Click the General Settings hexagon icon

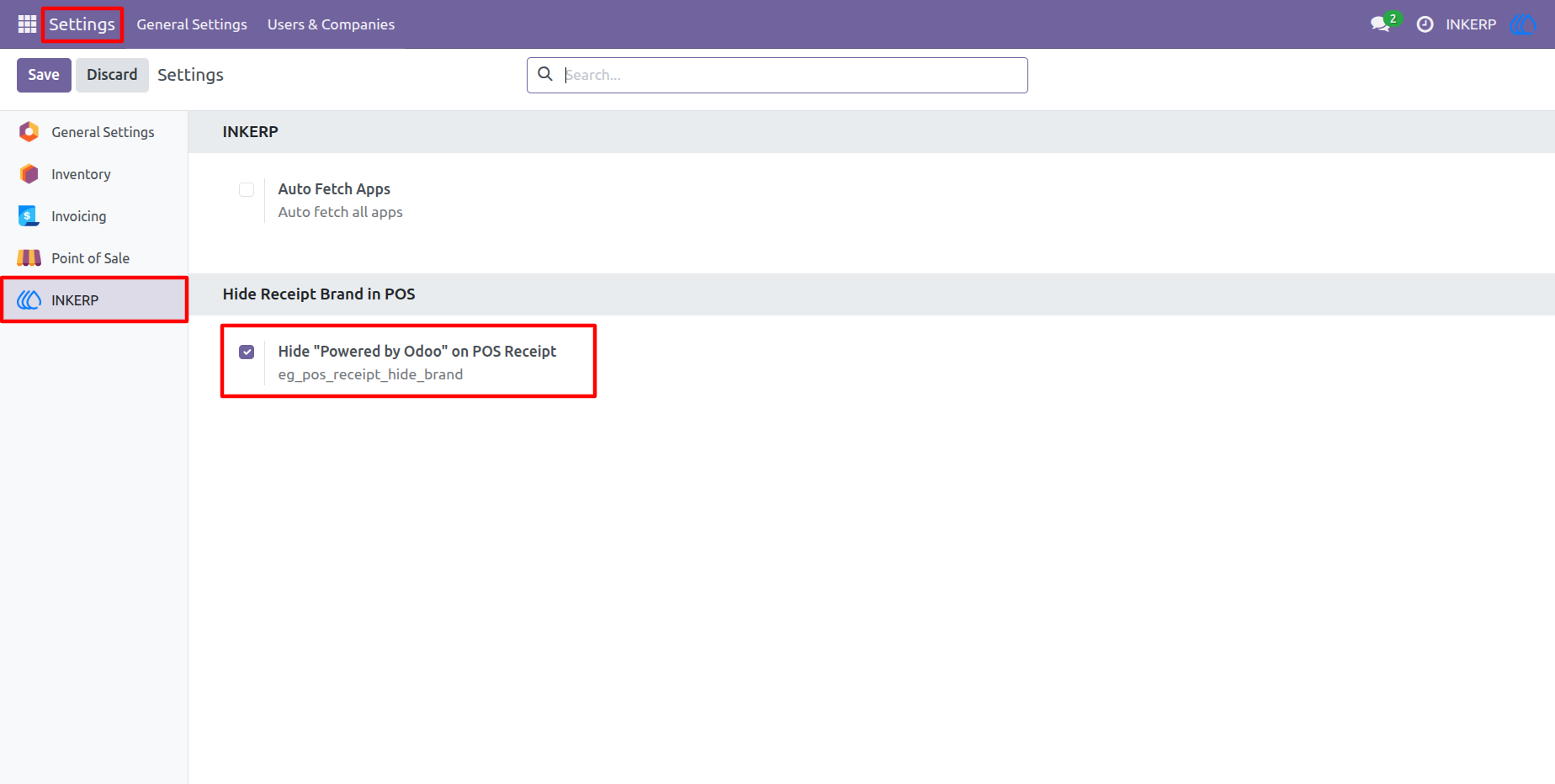click(29, 132)
